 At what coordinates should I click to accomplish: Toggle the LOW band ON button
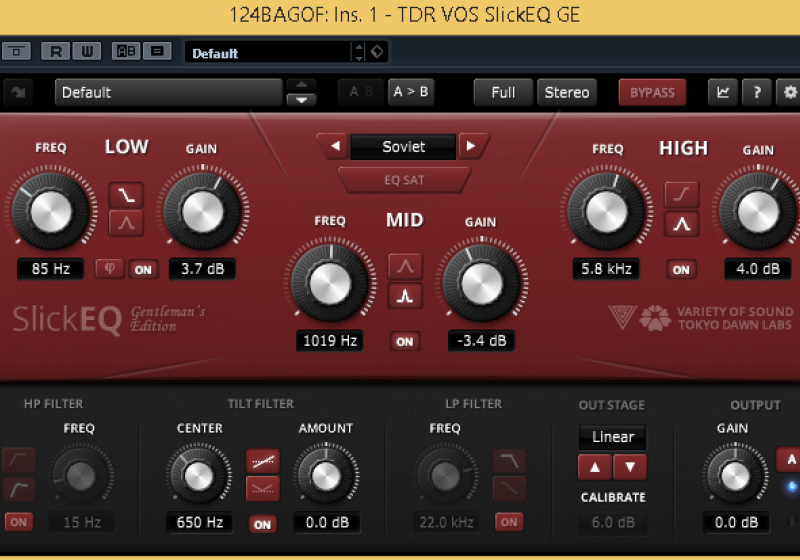pyautogui.click(x=143, y=270)
